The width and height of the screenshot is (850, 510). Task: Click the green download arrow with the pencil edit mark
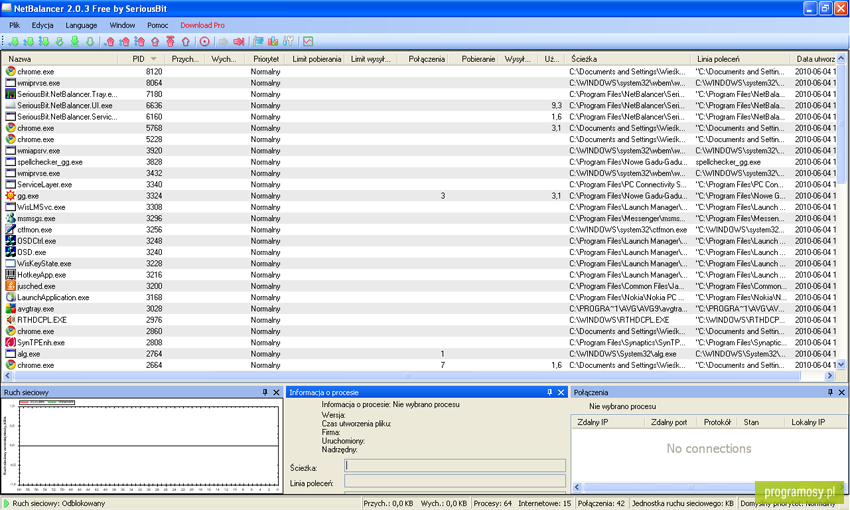60,41
